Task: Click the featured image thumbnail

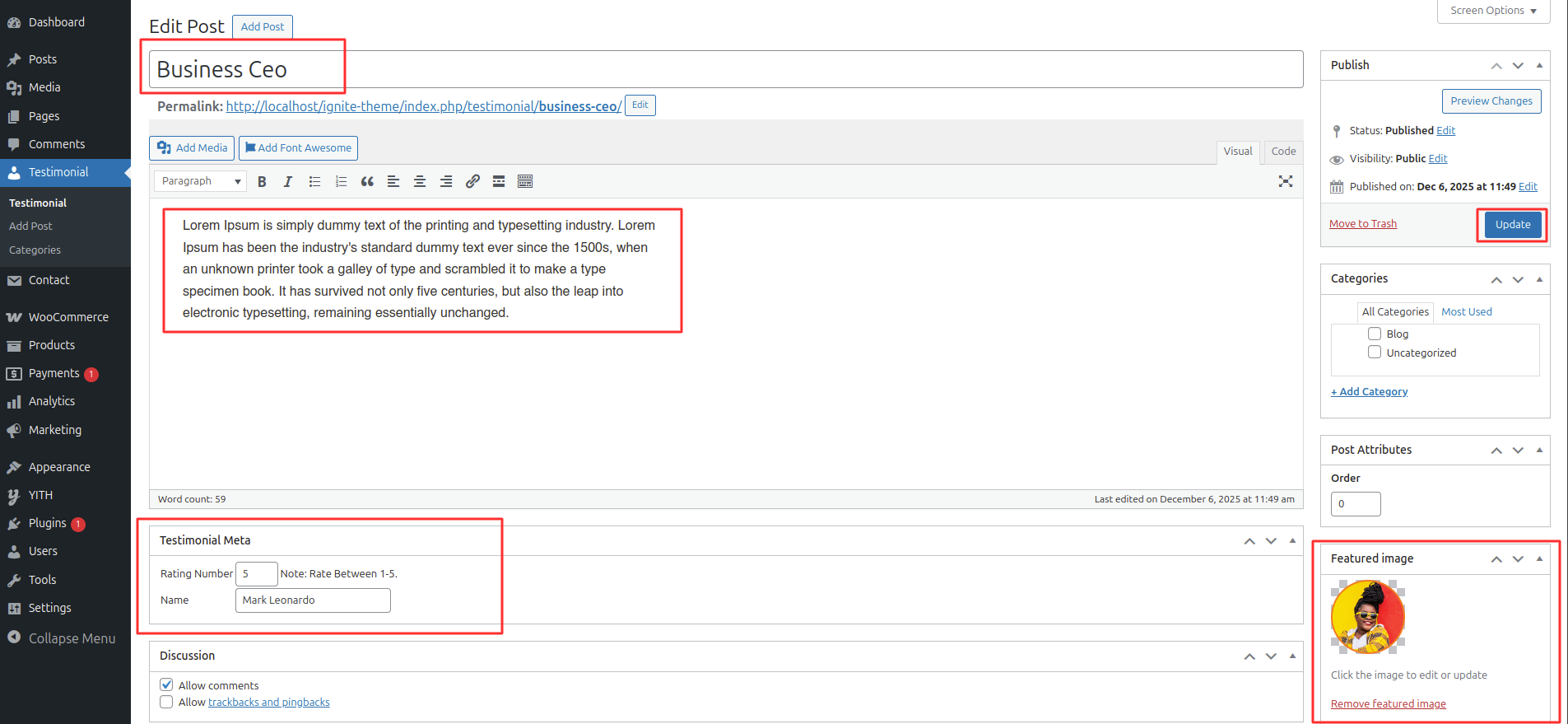Action: [1367, 617]
